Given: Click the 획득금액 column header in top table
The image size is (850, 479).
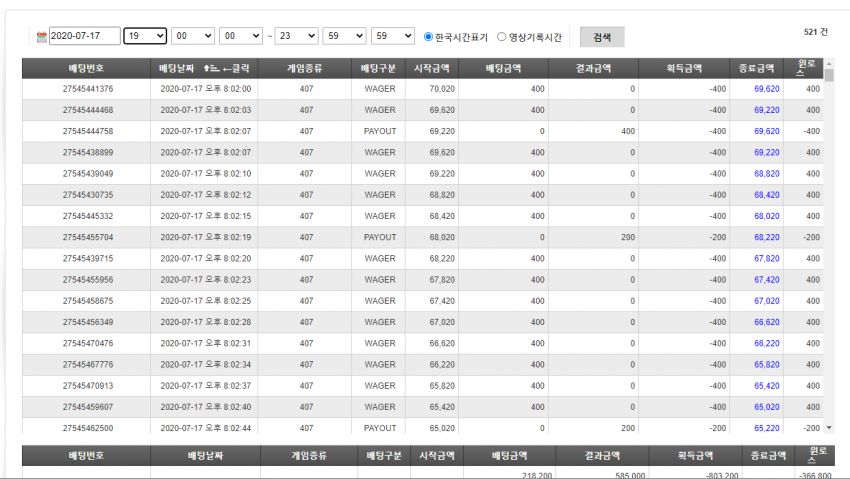Looking at the screenshot, I should (x=684, y=68).
